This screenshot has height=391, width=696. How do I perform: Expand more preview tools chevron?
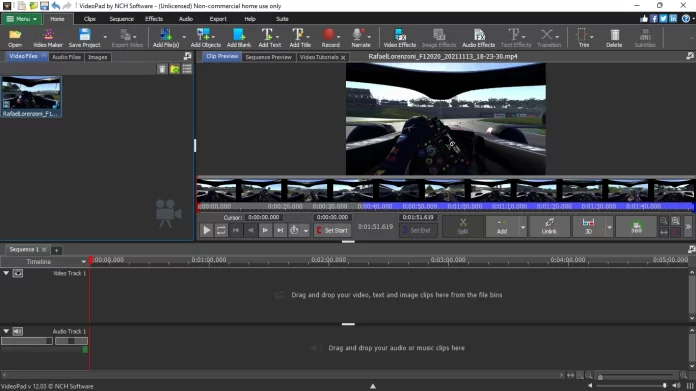(x=688, y=226)
